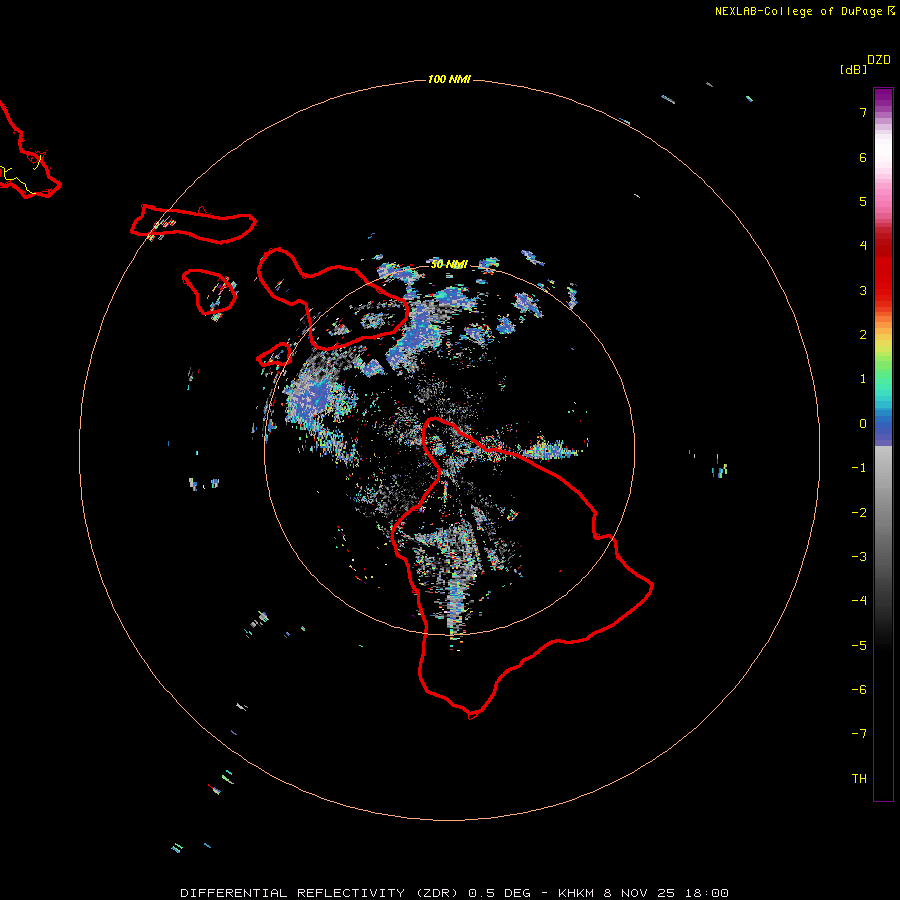This screenshot has height=900, width=900.
Task: Click the 1 value on color scale
Action: (863, 379)
